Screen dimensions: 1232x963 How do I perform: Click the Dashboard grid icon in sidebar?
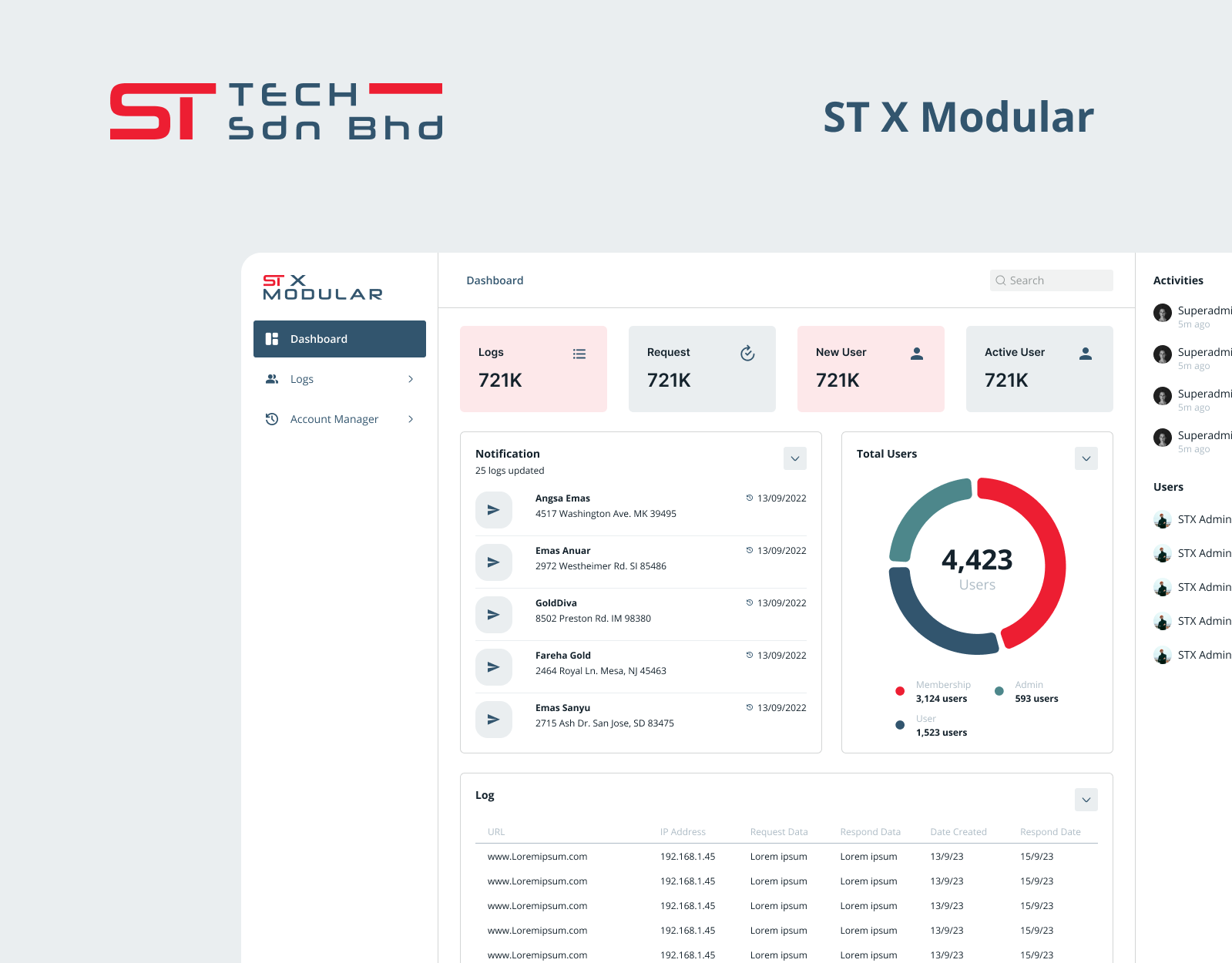pyautogui.click(x=272, y=339)
